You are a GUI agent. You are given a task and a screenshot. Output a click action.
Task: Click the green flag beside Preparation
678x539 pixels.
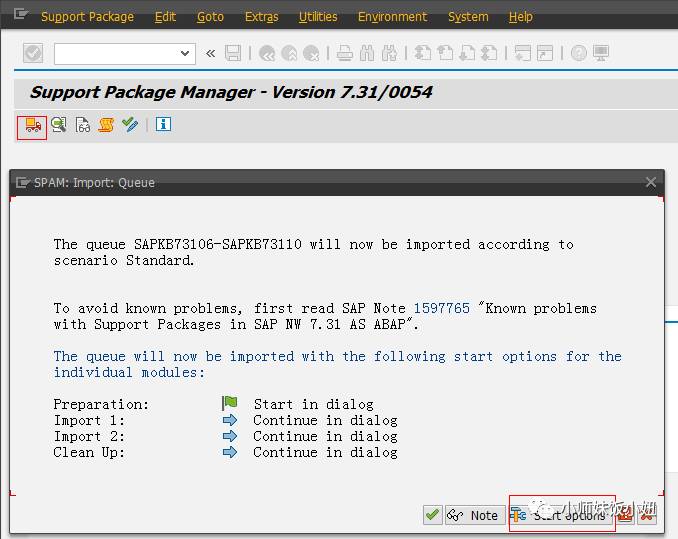pos(230,403)
